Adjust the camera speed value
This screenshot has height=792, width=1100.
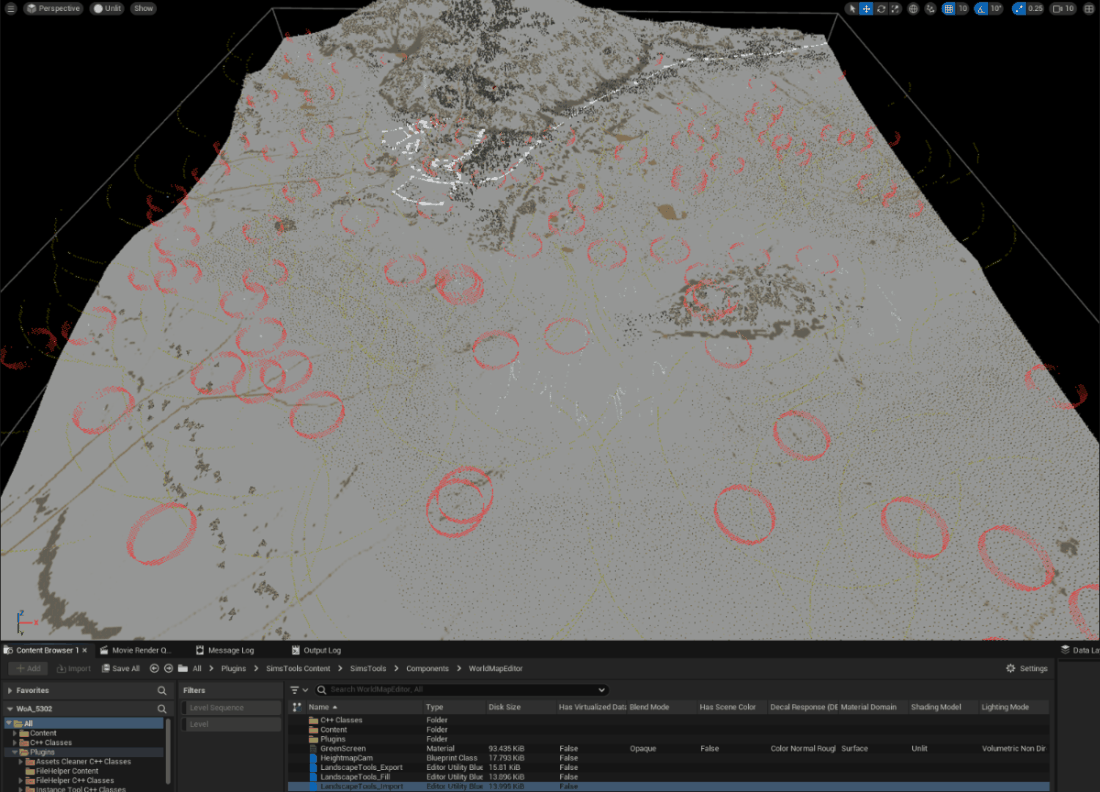click(1064, 8)
